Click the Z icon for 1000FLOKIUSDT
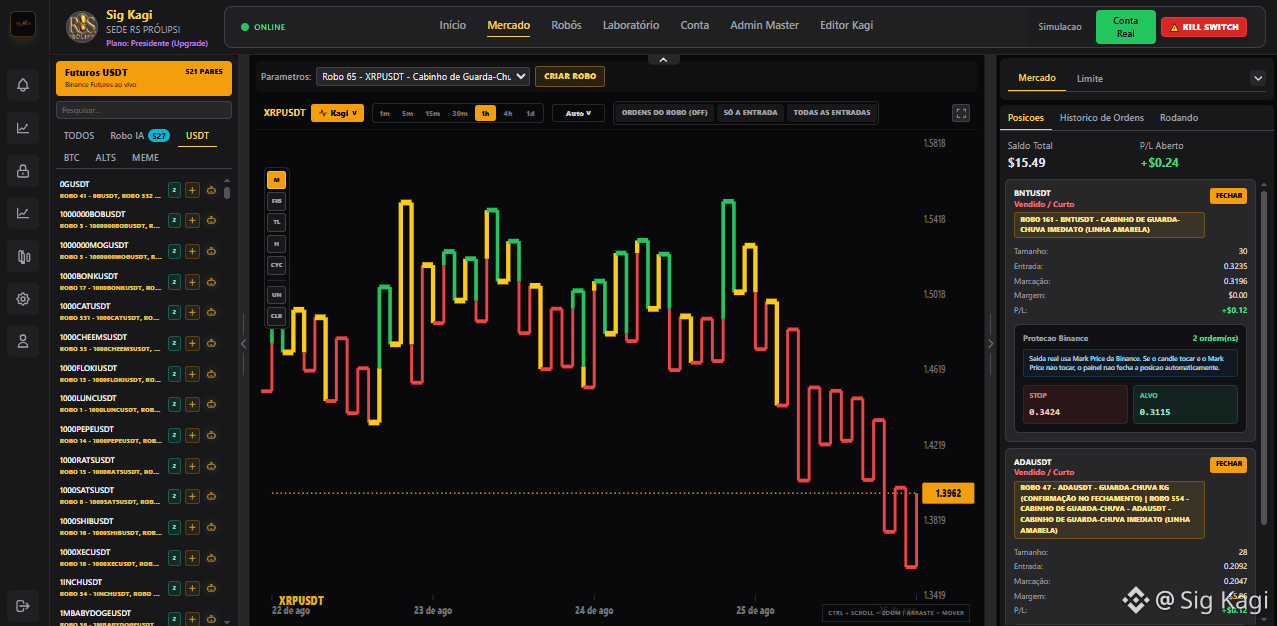 click(174, 374)
